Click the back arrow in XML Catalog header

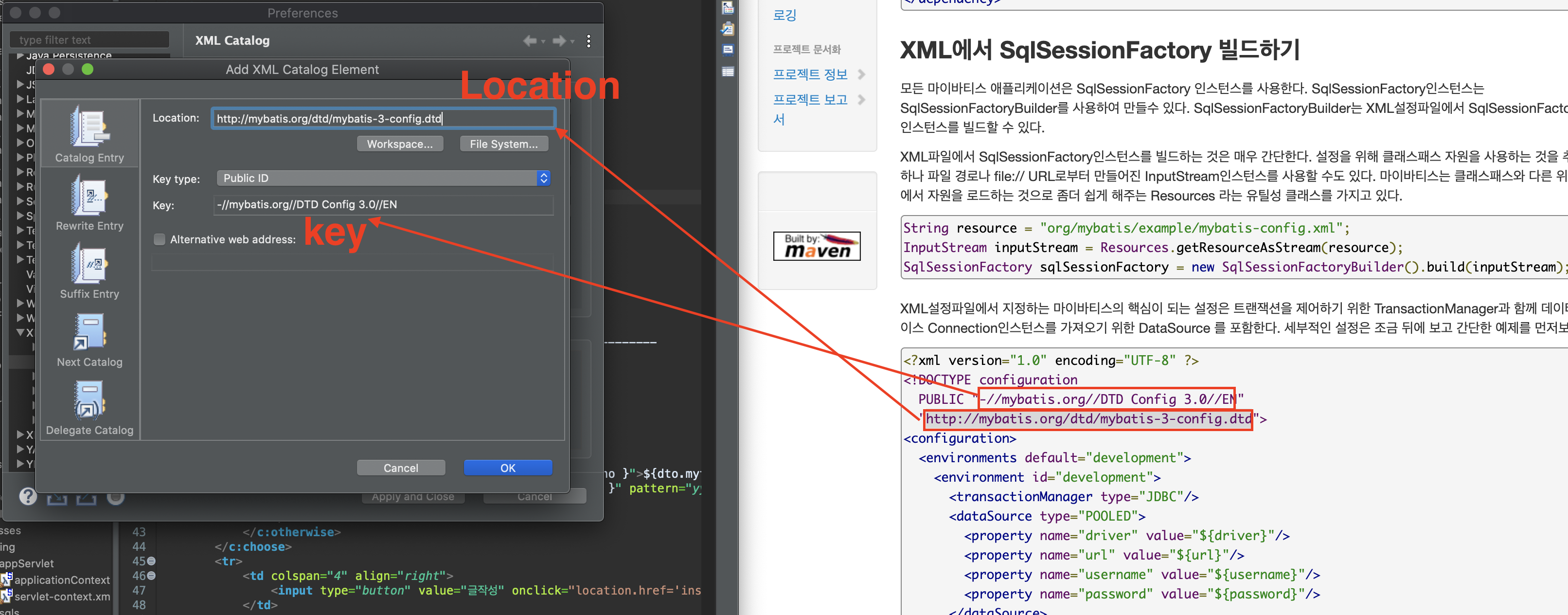[529, 41]
